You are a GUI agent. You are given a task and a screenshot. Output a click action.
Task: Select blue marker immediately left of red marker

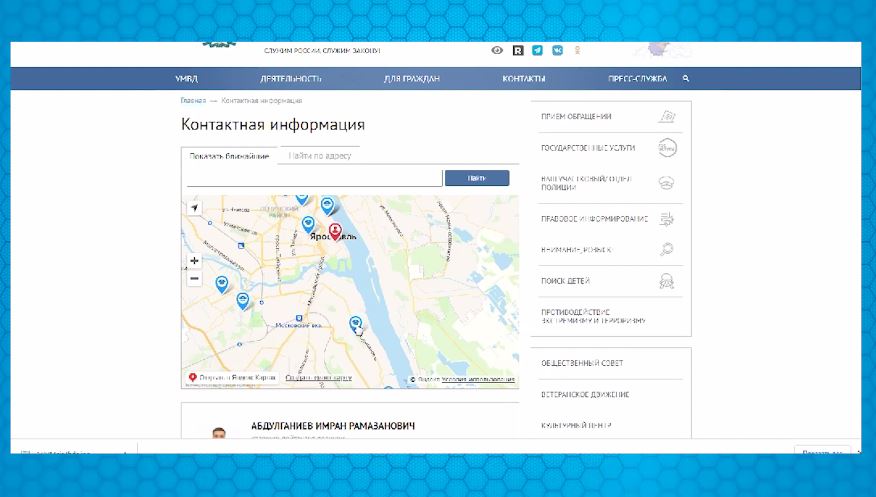[308, 224]
